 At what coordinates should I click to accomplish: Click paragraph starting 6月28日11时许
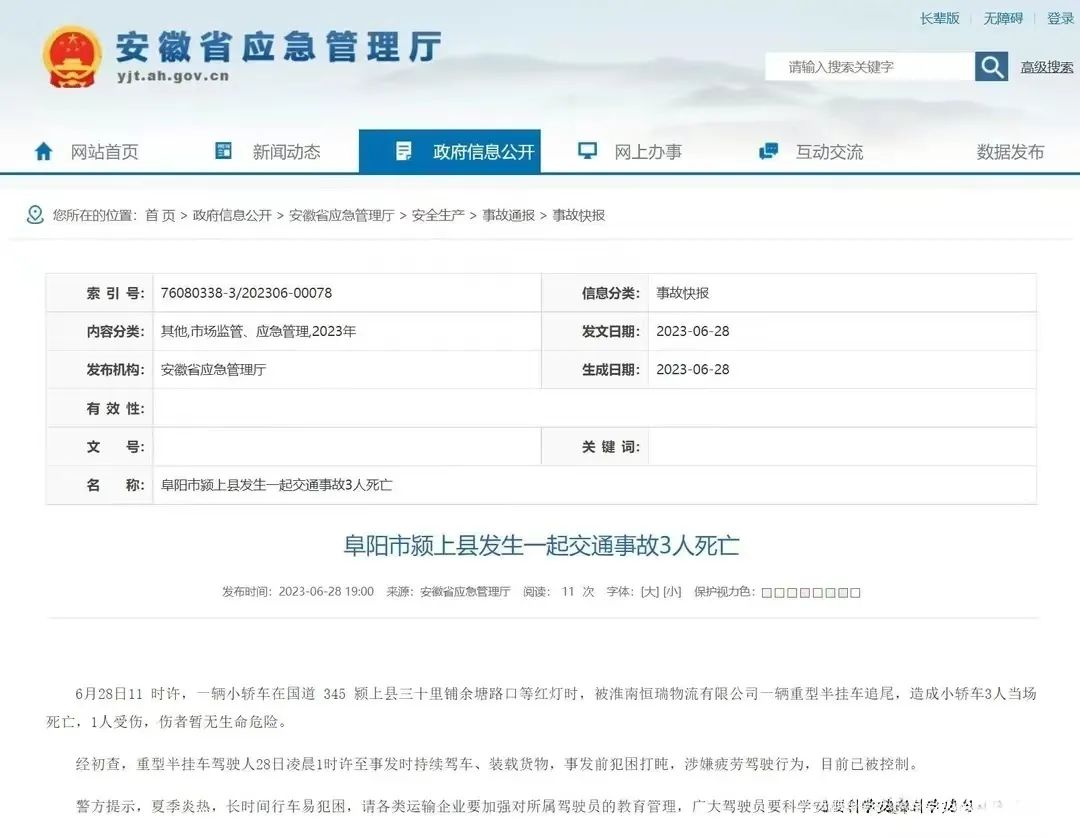click(x=541, y=707)
